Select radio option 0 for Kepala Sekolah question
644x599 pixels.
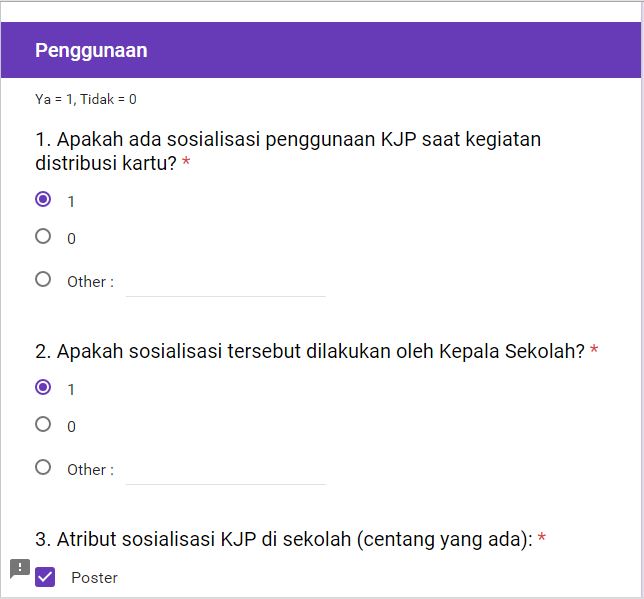pos(43,425)
